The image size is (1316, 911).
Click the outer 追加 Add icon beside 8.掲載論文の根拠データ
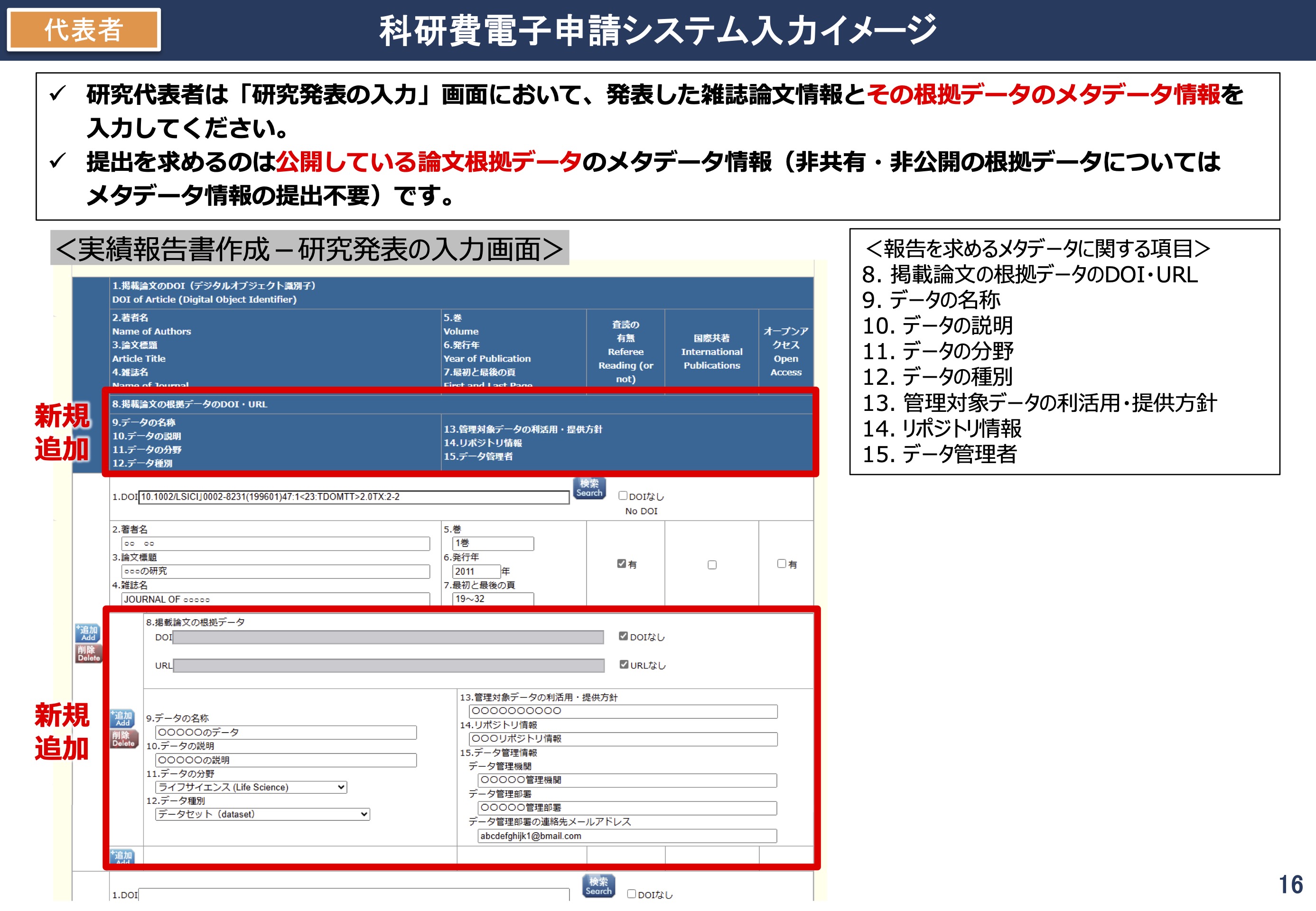(x=88, y=633)
